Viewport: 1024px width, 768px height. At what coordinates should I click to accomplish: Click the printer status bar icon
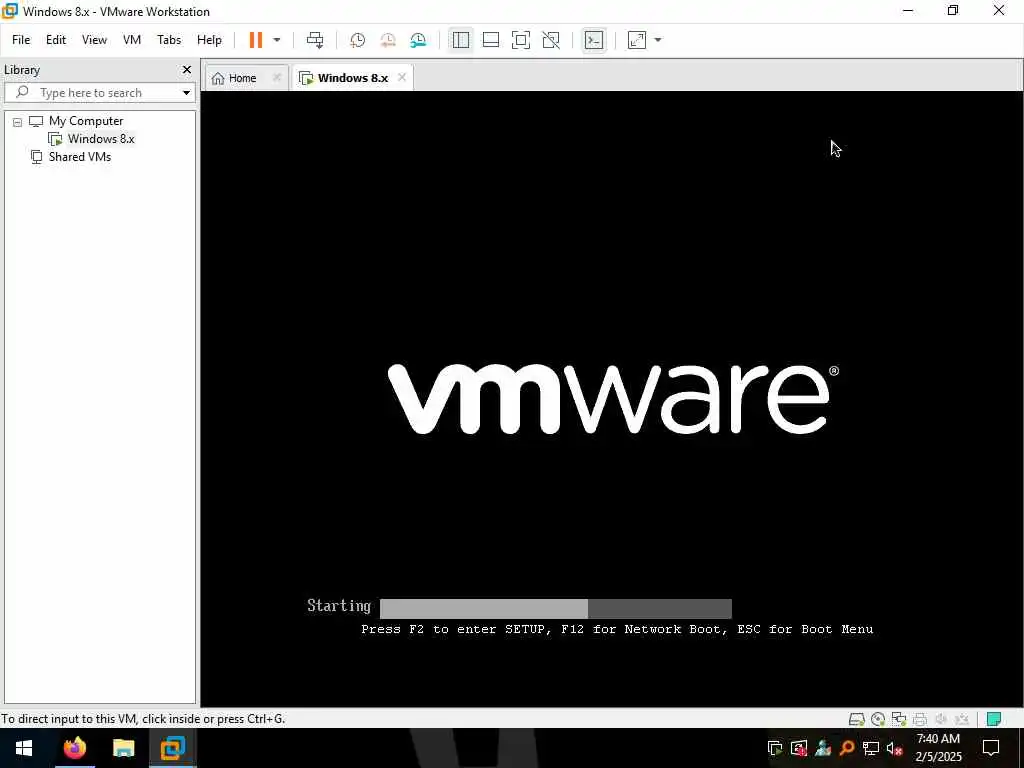click(x=920, y=719)
